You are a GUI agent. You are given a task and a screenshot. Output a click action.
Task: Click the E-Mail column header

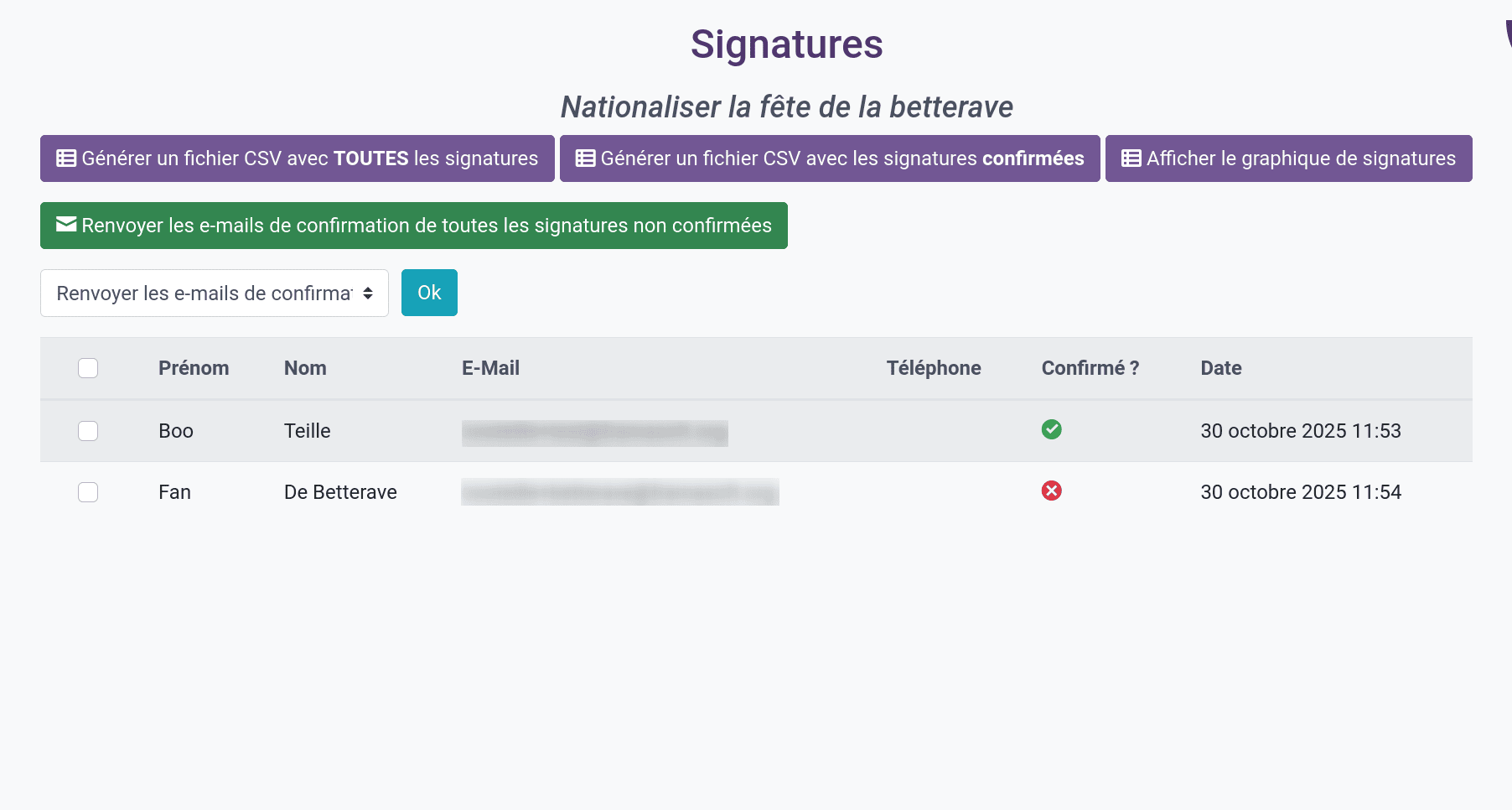(x=490, y=368)
